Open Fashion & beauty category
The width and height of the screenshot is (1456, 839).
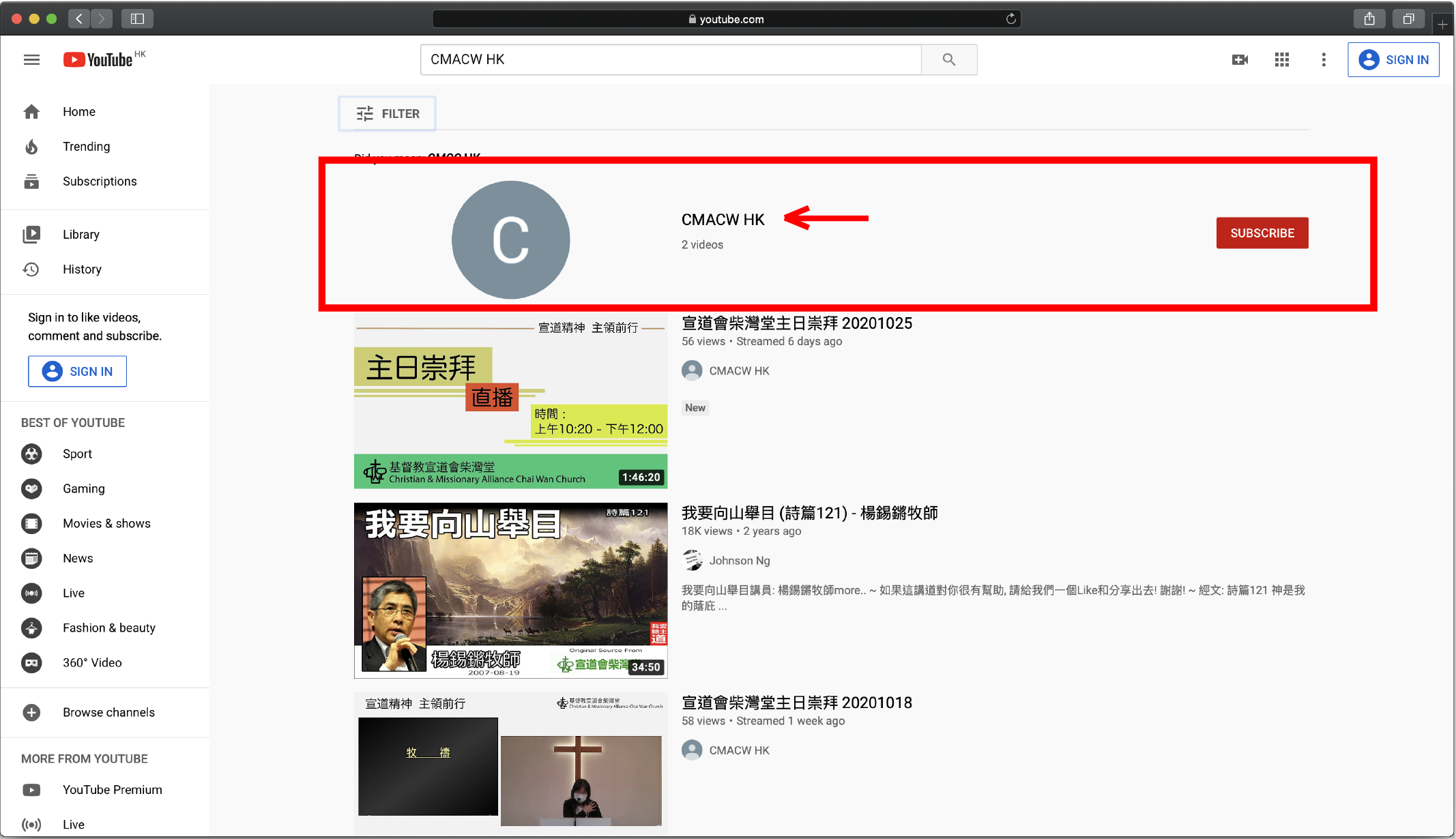[x=109, y=628]
